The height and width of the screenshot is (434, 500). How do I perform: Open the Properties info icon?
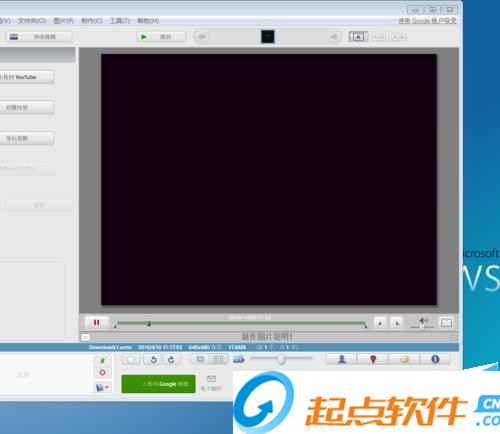coord(435,359)
